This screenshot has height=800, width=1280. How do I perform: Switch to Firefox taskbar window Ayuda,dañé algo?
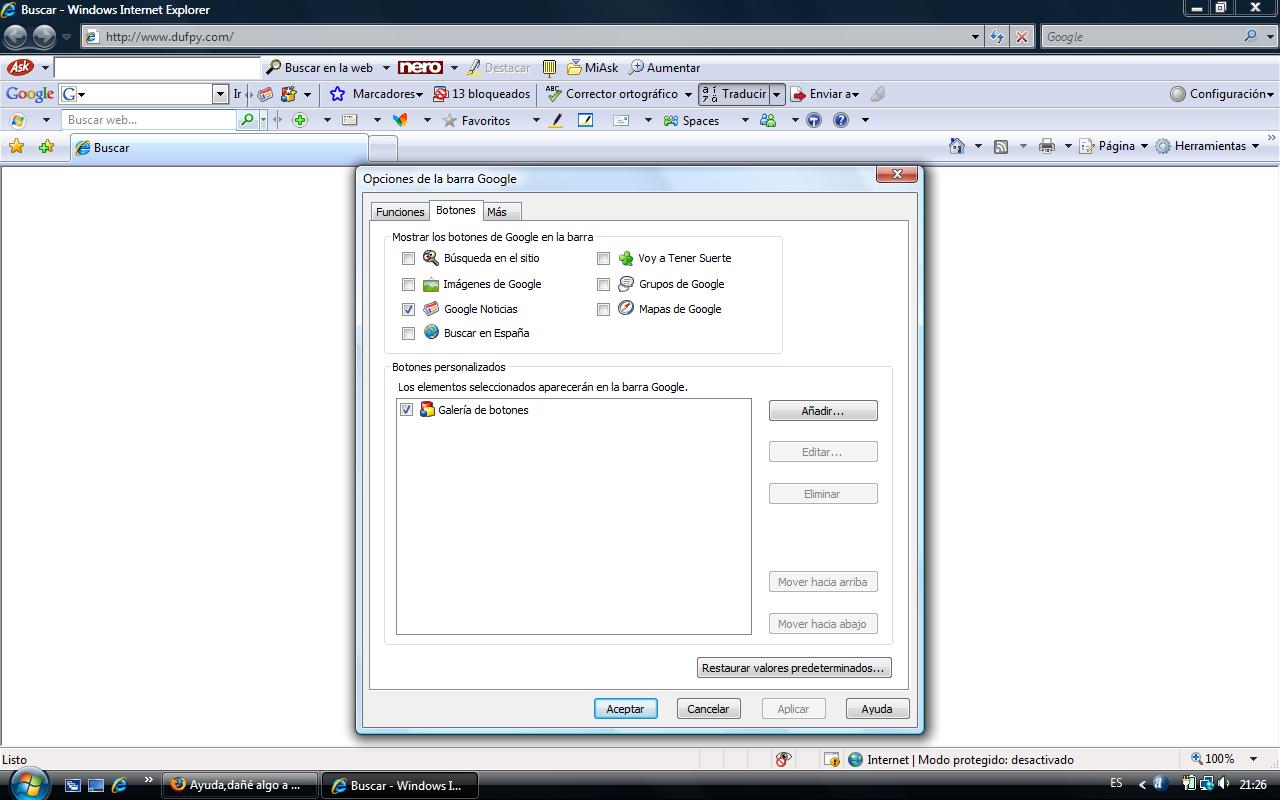(240, 785)
